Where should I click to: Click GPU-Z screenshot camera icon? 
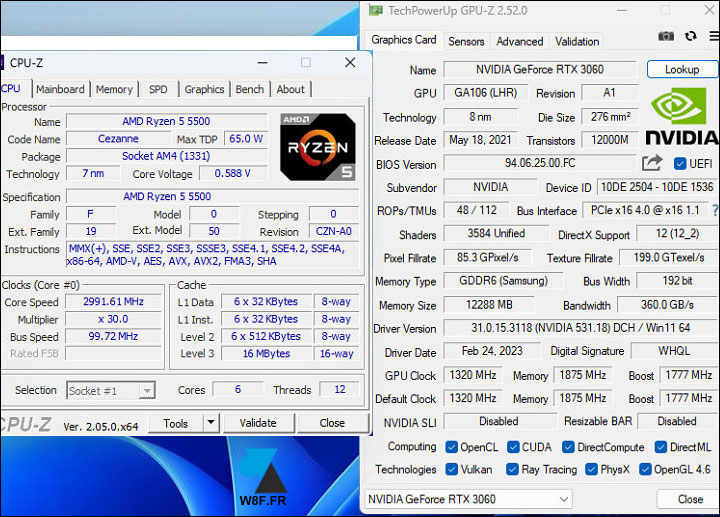(666, 36)
